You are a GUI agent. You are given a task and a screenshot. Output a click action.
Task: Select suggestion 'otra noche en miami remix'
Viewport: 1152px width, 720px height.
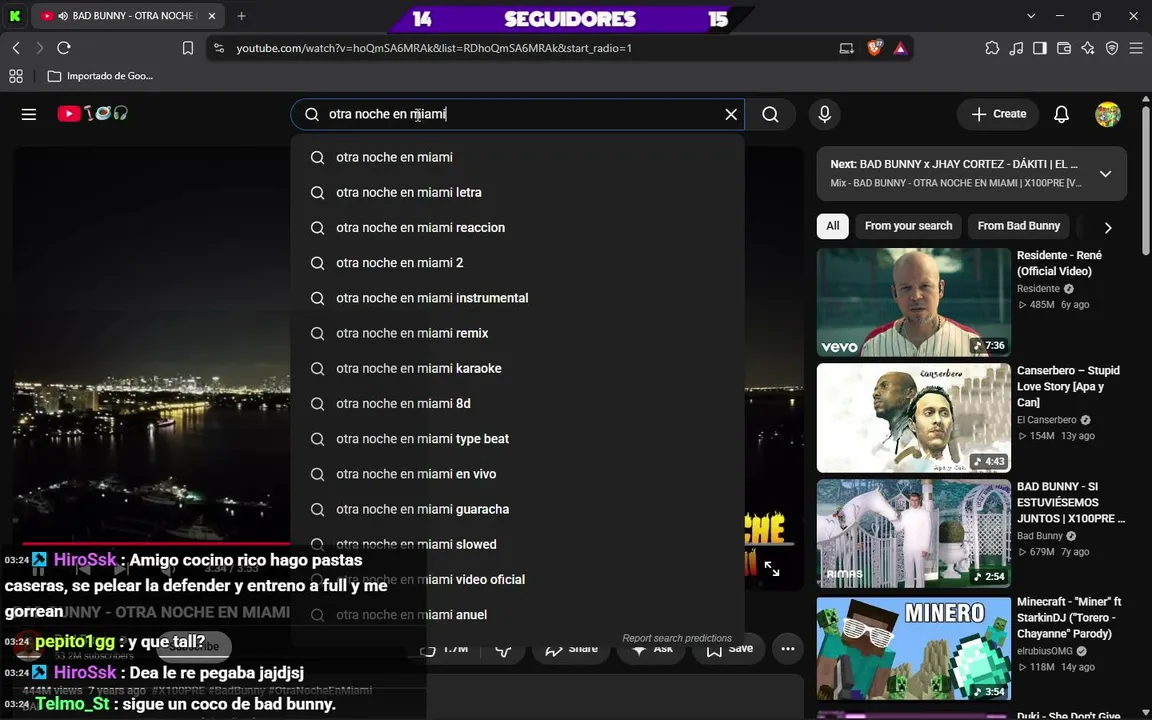(517, 334)
